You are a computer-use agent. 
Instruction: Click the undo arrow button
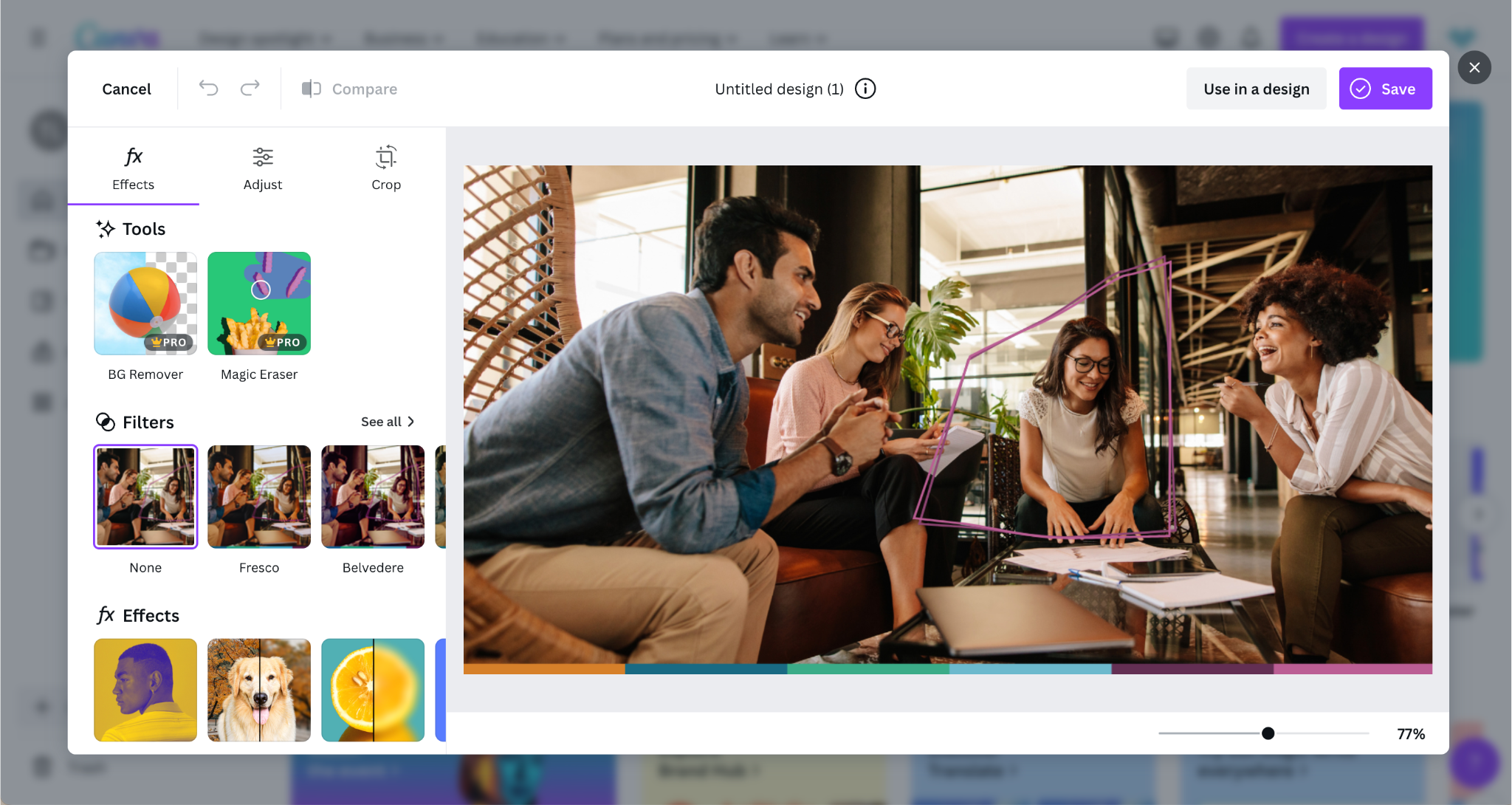click(x=209, y=88)
